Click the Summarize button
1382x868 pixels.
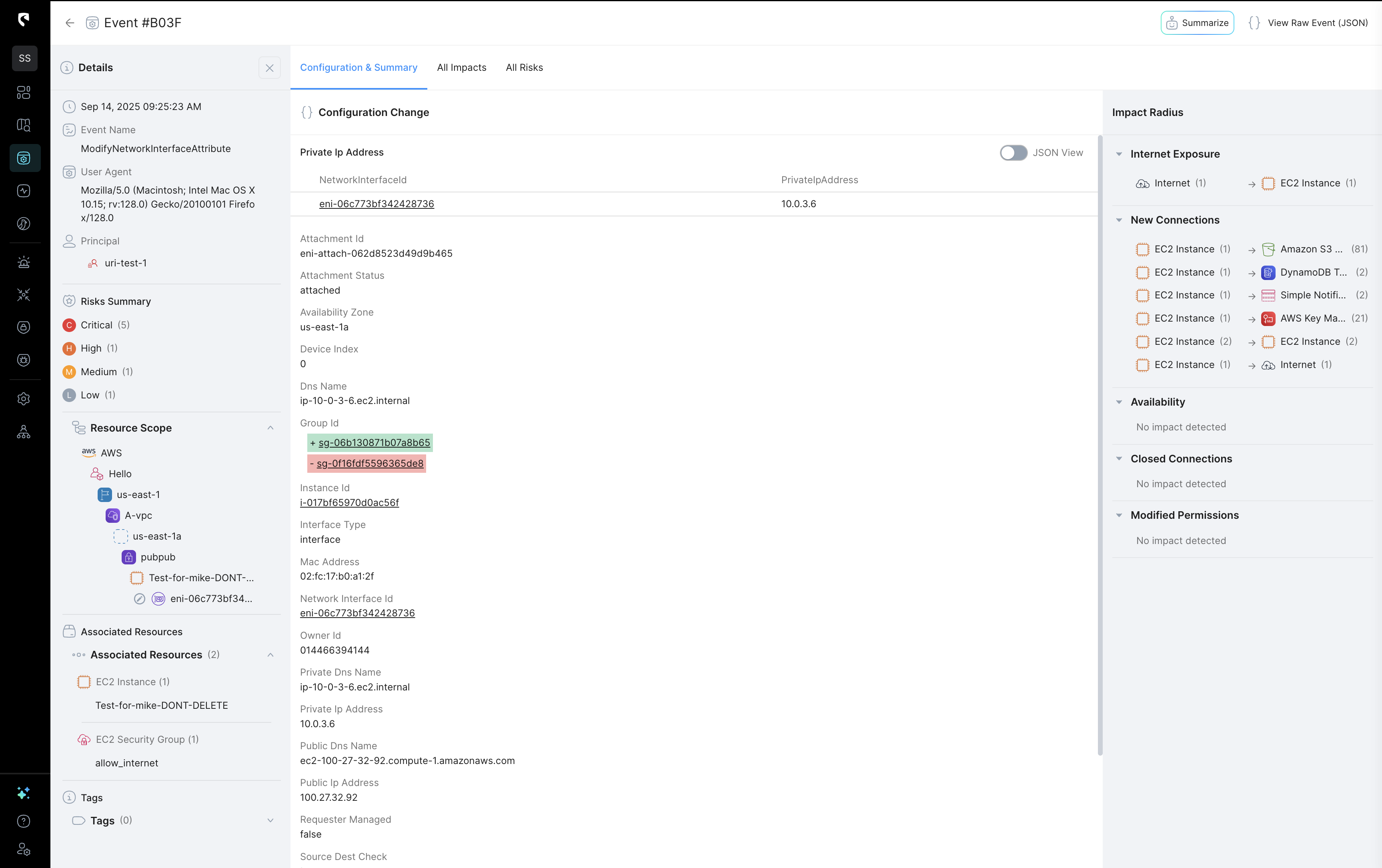[x=1197, y=23]
